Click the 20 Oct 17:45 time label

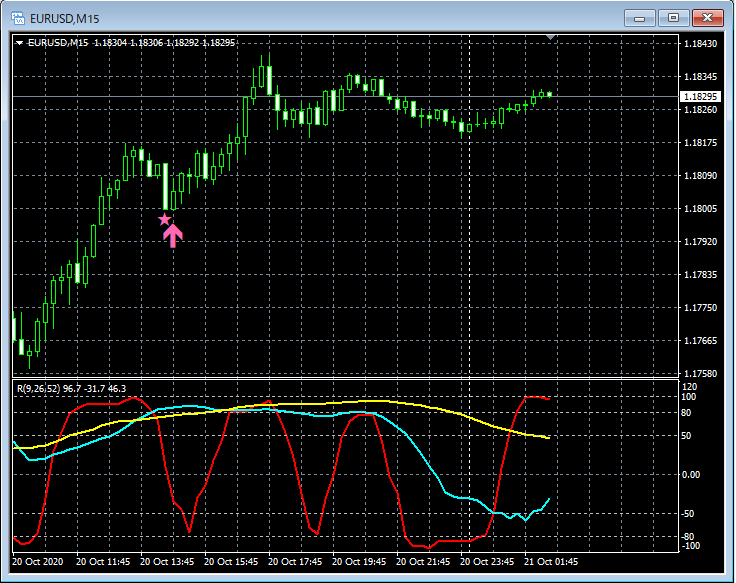(x=295, y=562)
